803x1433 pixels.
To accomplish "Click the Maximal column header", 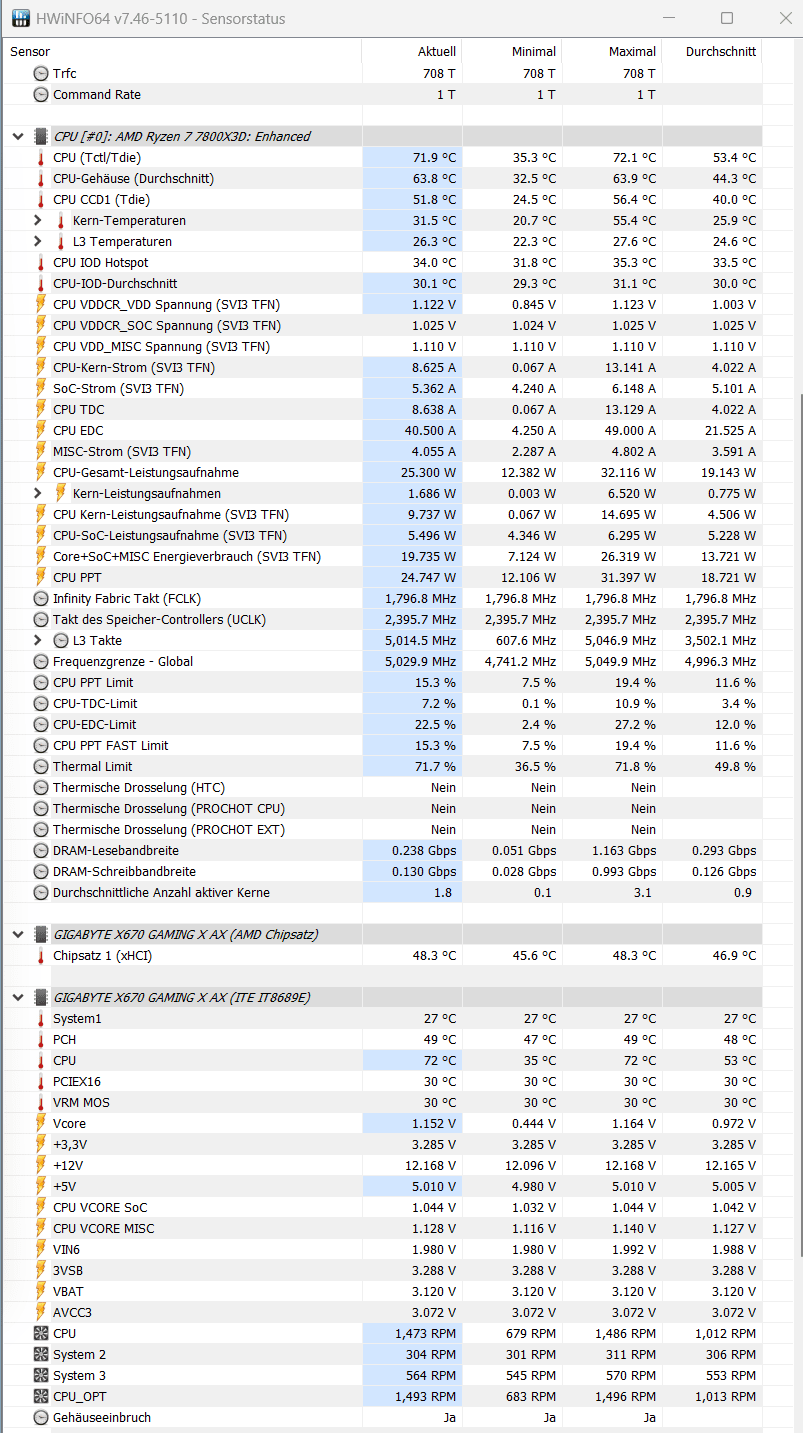I will click(x=612, y=51).
